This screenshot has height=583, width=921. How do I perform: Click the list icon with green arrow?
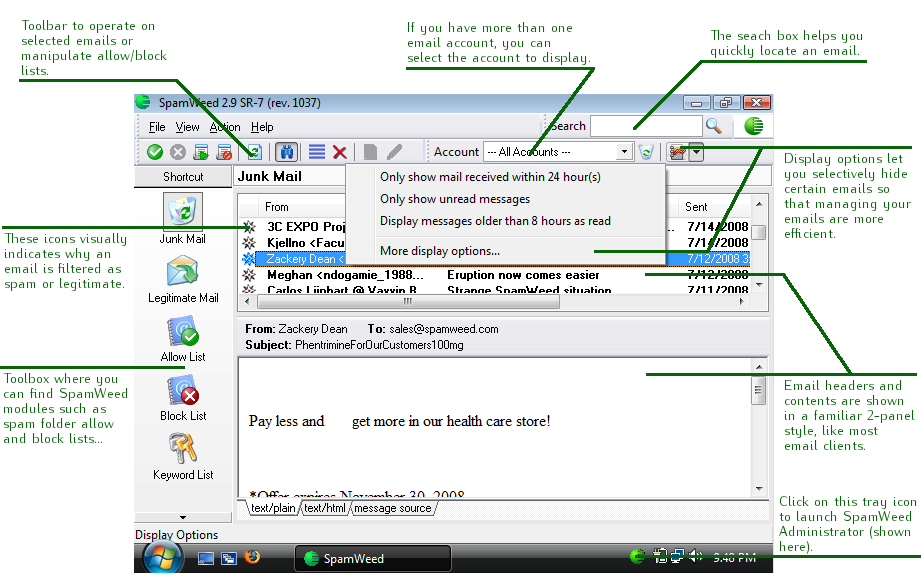(x=201, y=153)
